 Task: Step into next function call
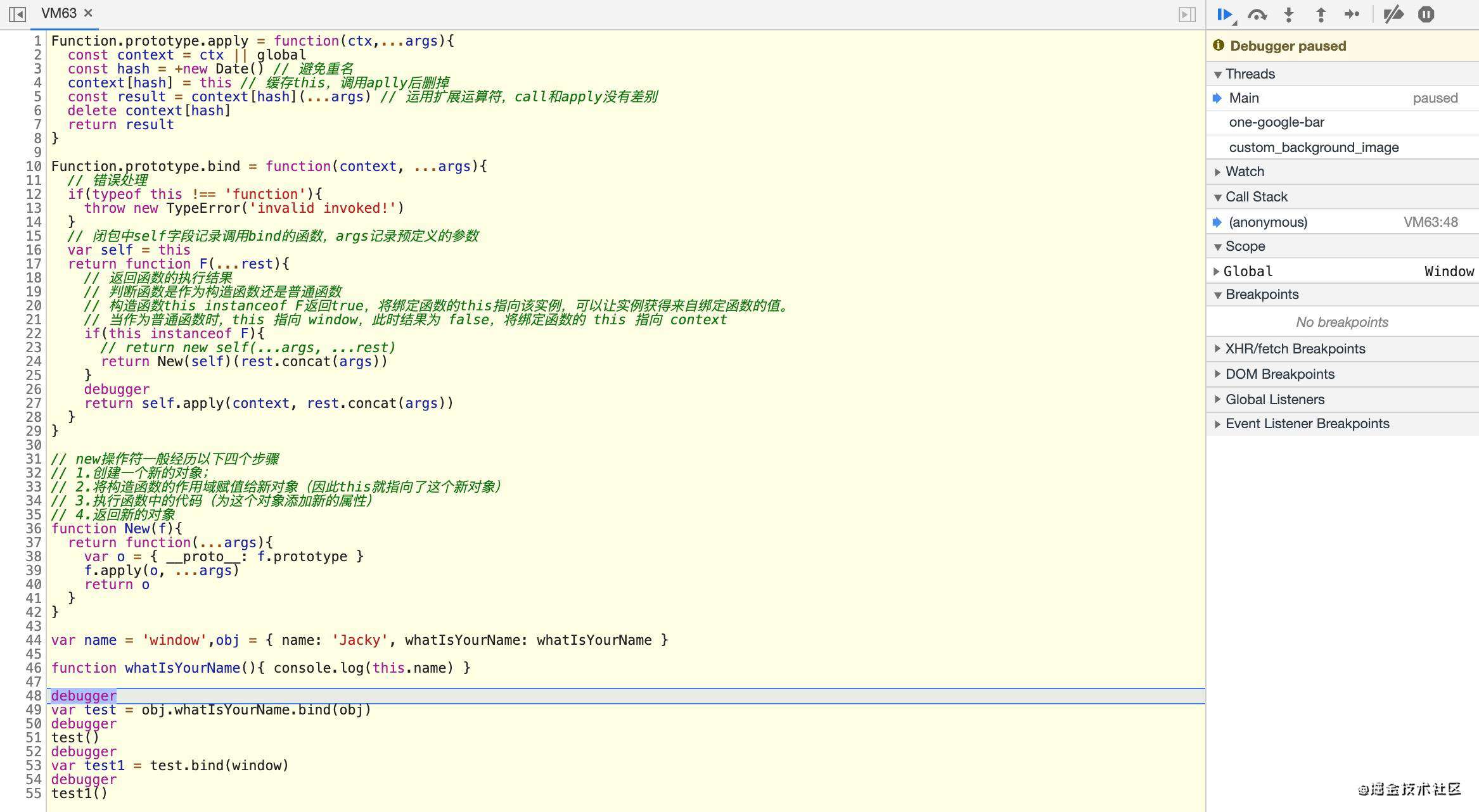1289,15
